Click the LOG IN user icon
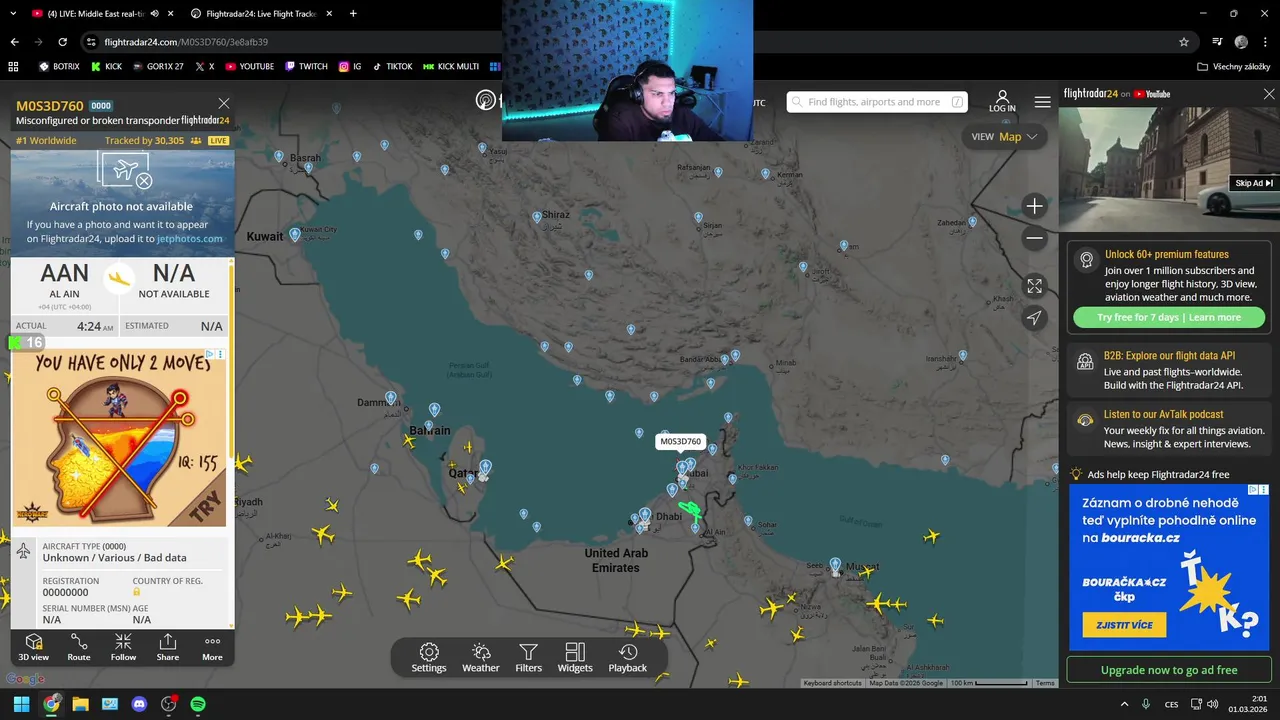Image resolution: width=1280 pixels, height=720 pixels. tap(1002, 101)
